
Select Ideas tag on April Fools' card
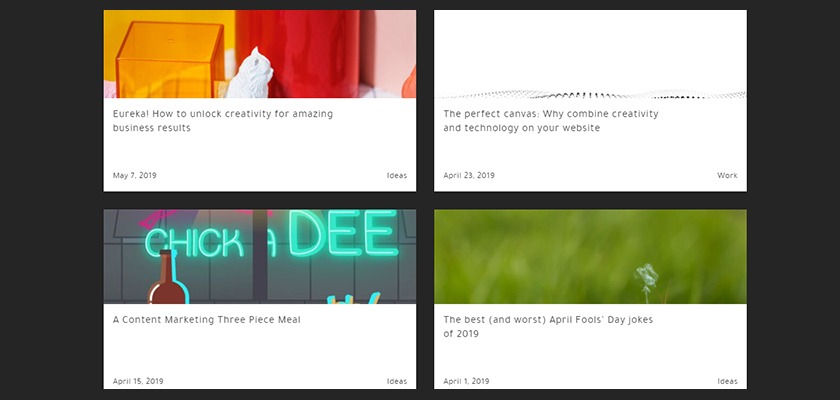pyautogui.click(x=728, y=381)
